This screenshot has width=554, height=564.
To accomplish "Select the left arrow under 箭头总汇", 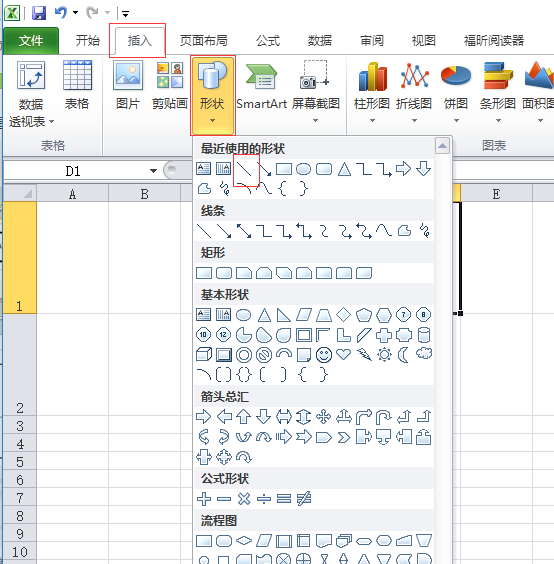I will [224, 417].
